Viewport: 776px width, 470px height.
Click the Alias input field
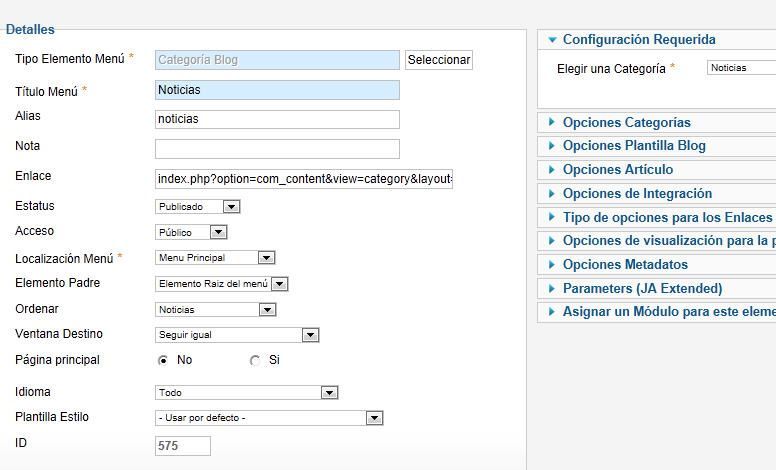[277, 119]
